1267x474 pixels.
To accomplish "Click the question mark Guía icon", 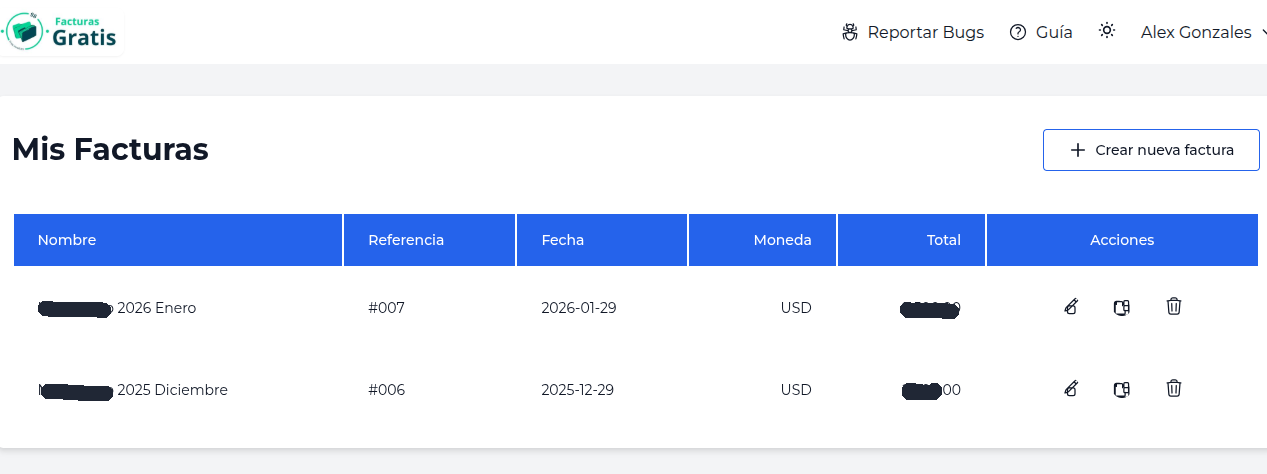I will (1018, 33).
